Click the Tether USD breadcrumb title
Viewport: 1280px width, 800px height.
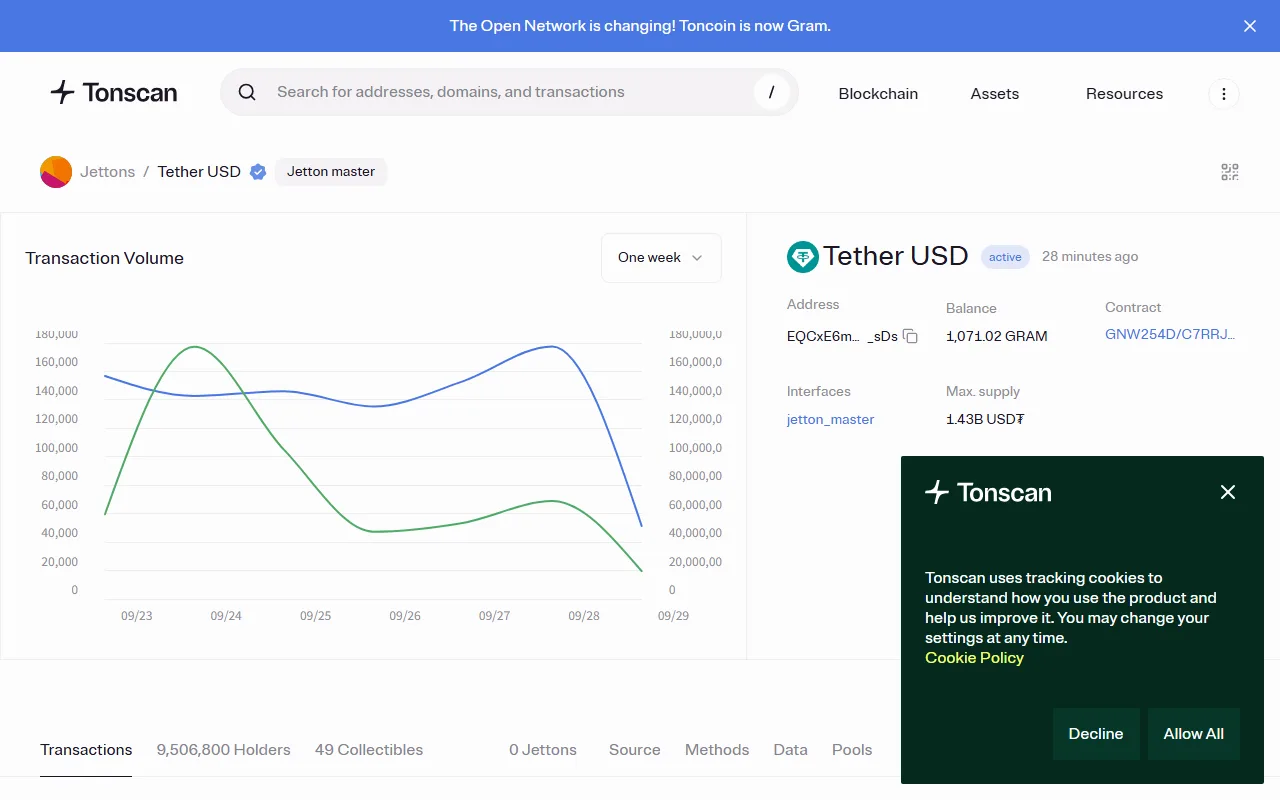(199, 172)
